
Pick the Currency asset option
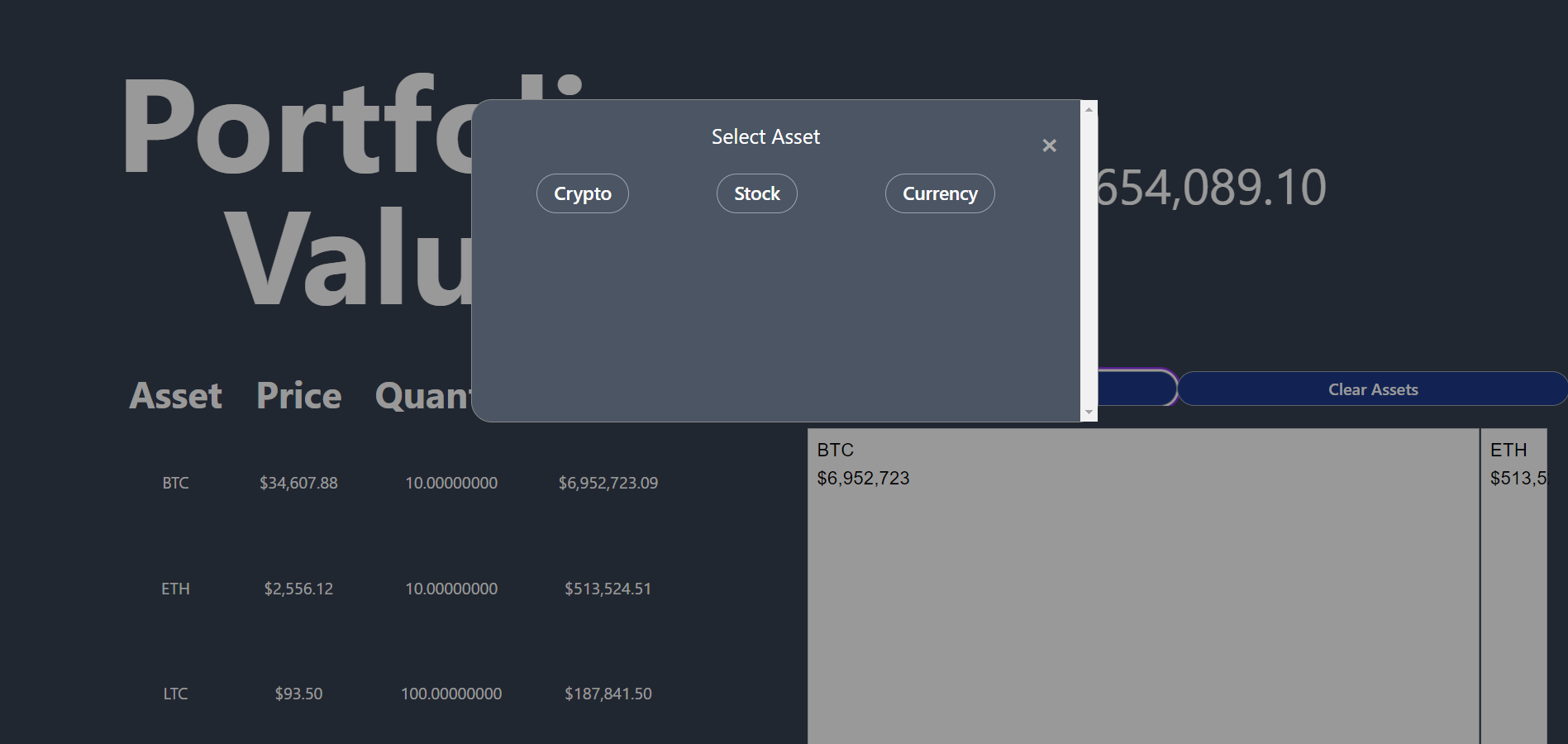click(x=939, y=193)
